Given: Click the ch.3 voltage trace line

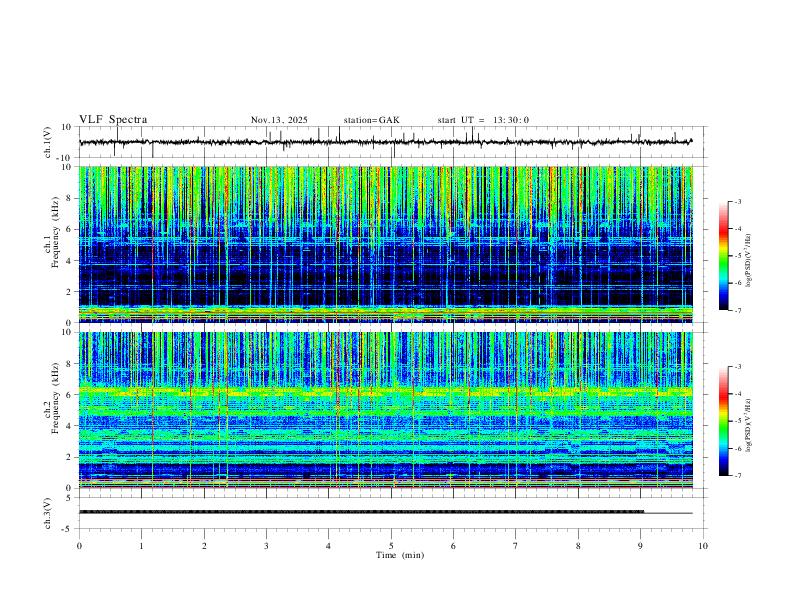Looking at the screenshot, I should [385, 512].
